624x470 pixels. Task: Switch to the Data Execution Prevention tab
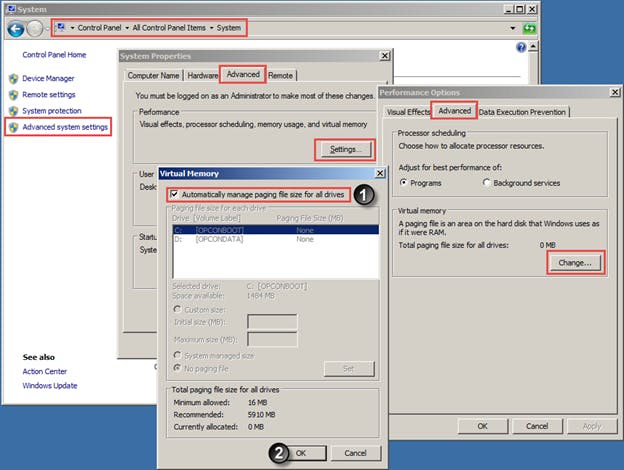click(522, 112)
